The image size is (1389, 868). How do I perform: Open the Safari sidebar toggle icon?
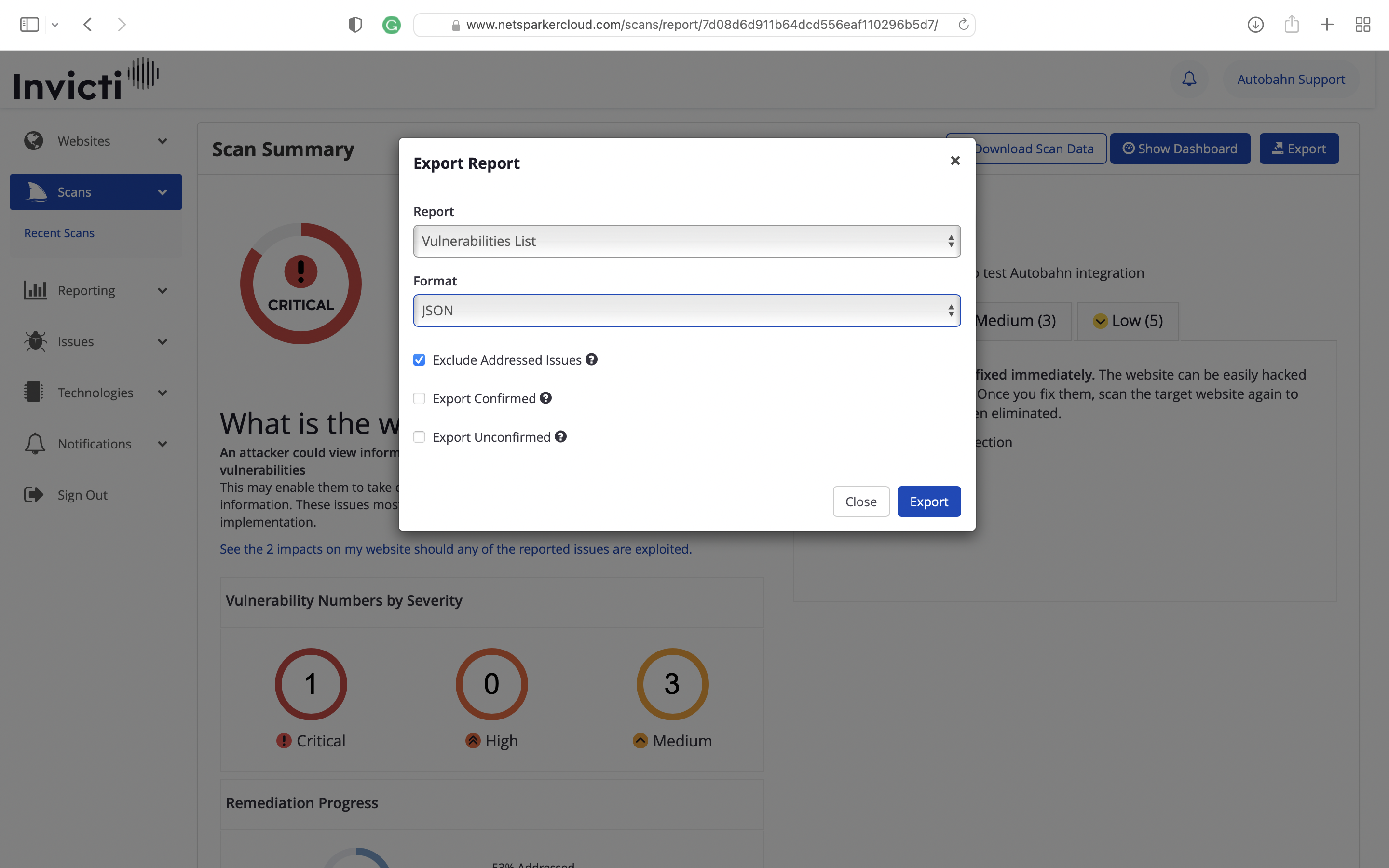[29, 25]
